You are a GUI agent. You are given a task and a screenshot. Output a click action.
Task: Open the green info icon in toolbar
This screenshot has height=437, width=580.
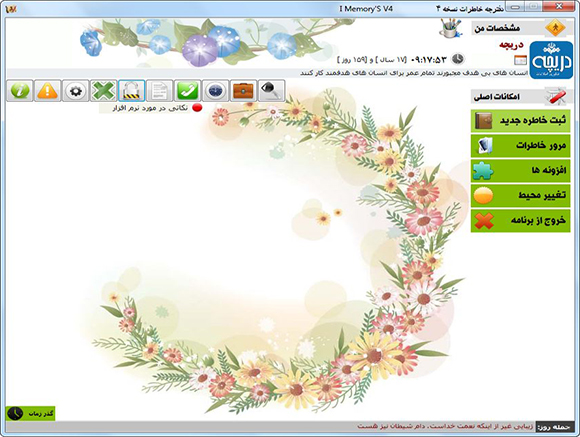click(20, 91)
